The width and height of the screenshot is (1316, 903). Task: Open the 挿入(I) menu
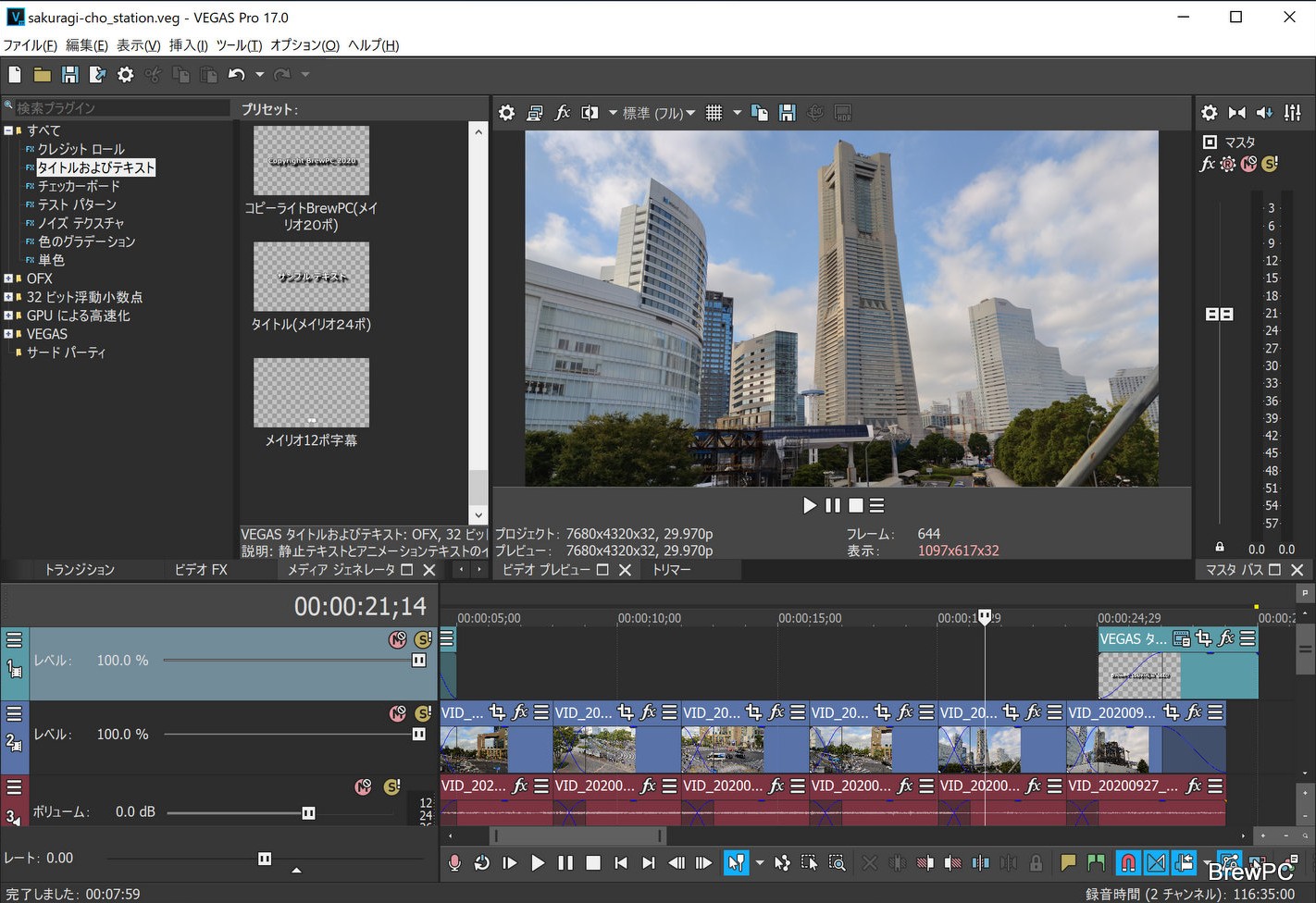(x=188, y=45)
